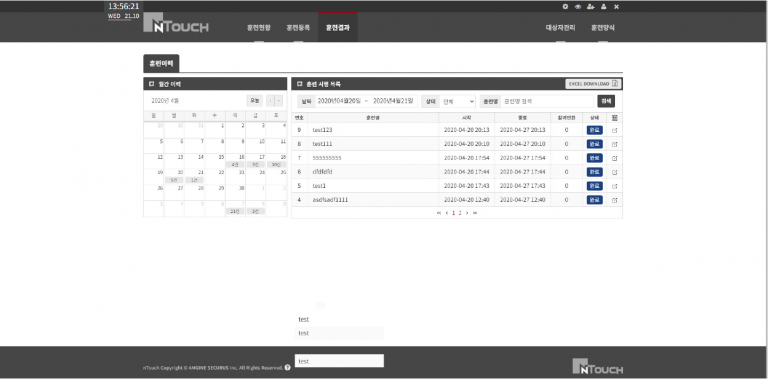
Task: Go to next month in calendar
Action: point(279,101)
